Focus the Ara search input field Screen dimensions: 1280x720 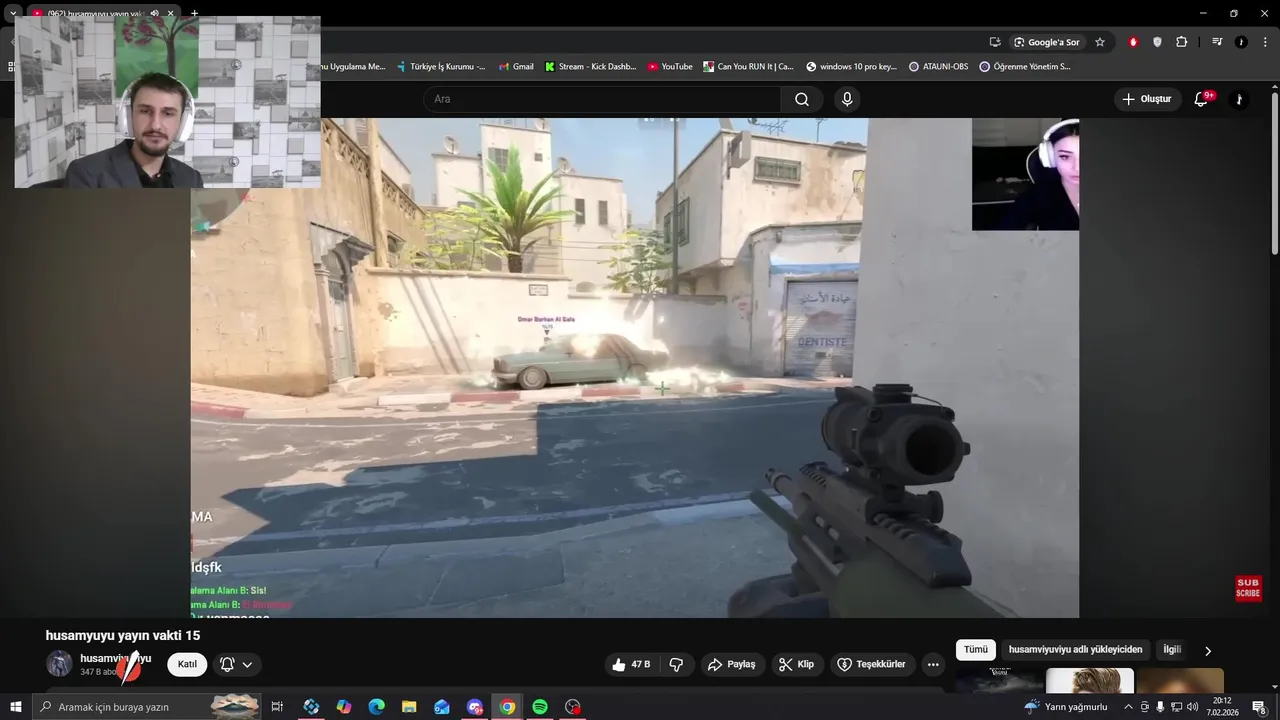pos(602,99)
